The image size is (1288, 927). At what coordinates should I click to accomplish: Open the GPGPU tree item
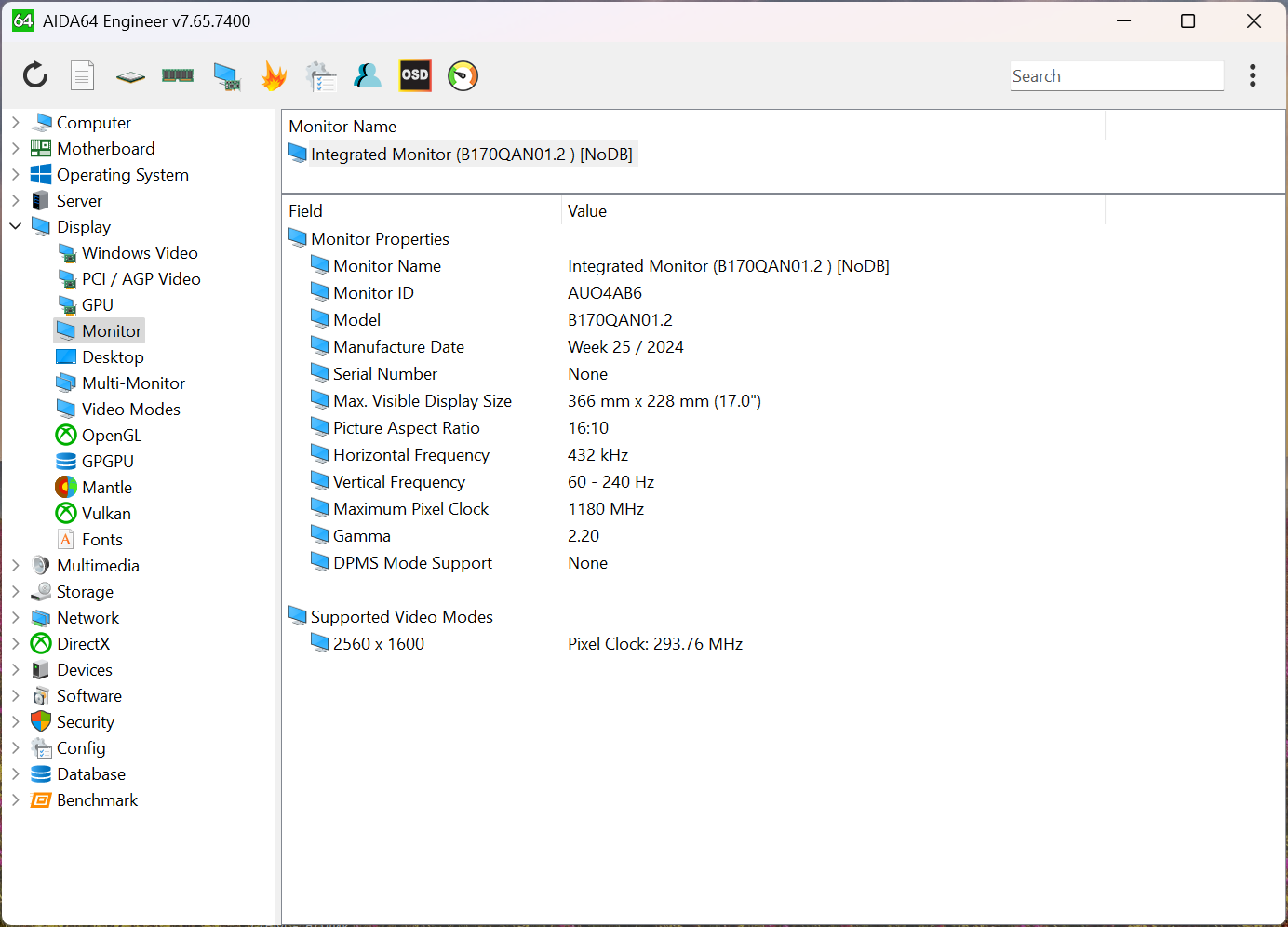(x=107, y=461)
